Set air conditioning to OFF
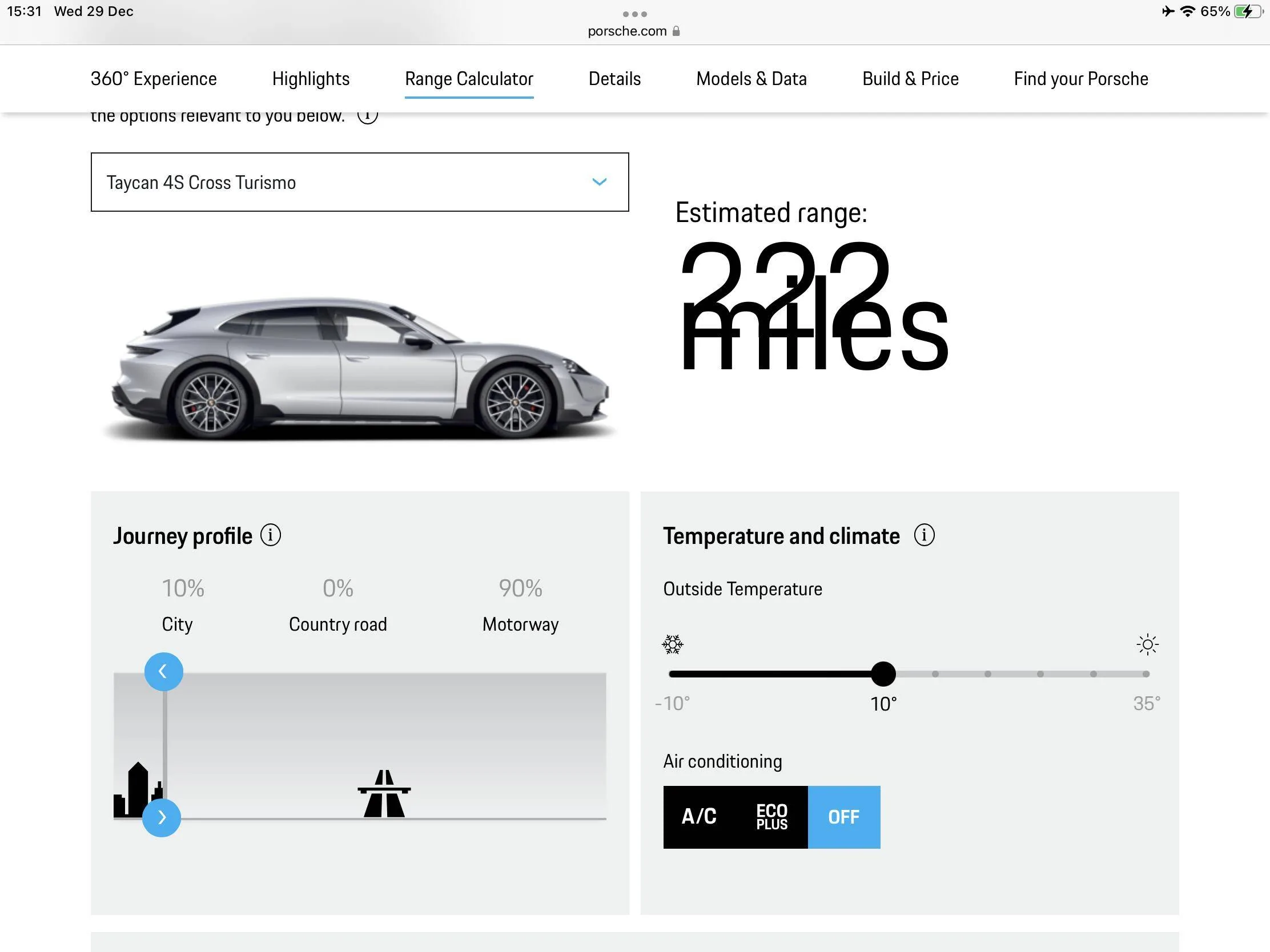This screenshot has height=952, width=1270. [843, 817]
